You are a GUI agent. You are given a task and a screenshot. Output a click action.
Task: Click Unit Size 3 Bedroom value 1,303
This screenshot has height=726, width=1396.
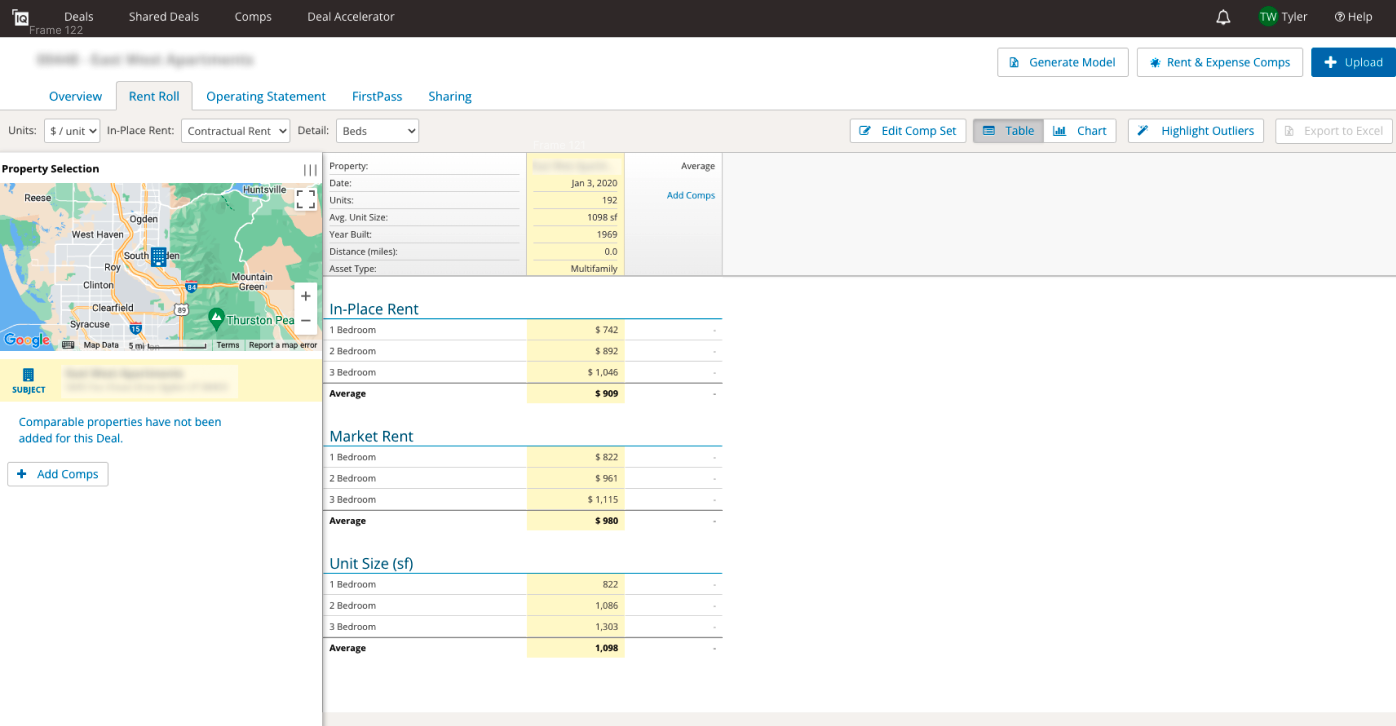pyautogui.click(x=606, y=626)
